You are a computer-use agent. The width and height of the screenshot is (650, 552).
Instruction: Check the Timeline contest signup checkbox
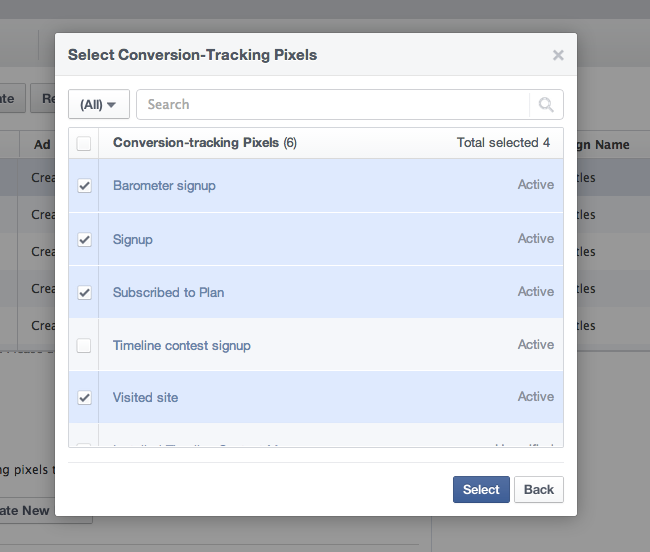(x=84, y=346)
